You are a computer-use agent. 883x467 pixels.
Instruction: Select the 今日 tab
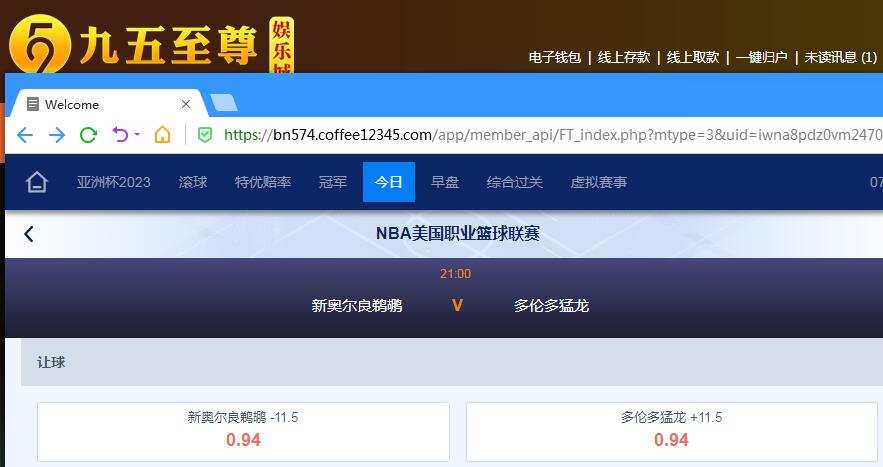[x=389, y=182]
